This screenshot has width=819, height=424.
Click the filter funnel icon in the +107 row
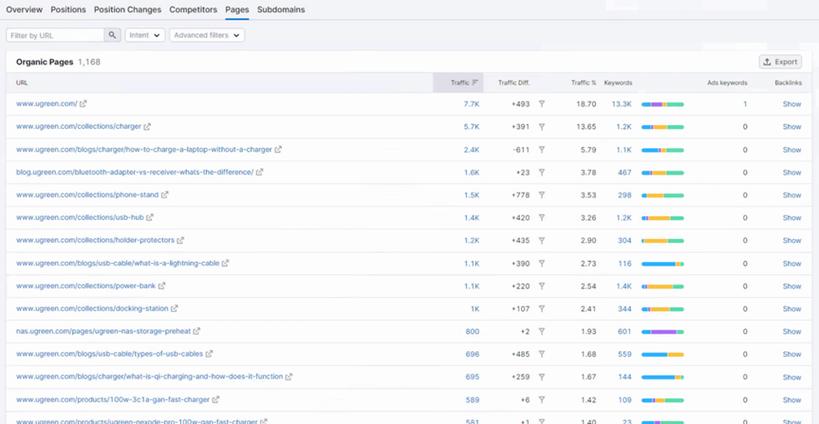(x=542, y=309)
